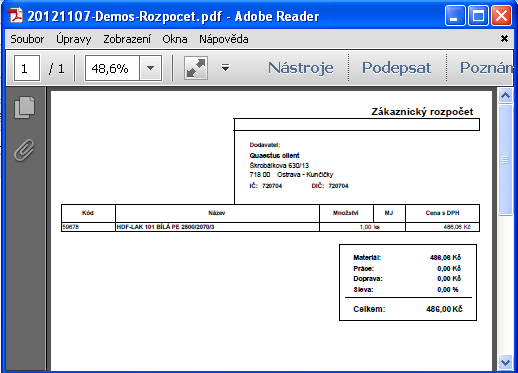
Task: Click the Materiál: summary label
Action: 367,257
